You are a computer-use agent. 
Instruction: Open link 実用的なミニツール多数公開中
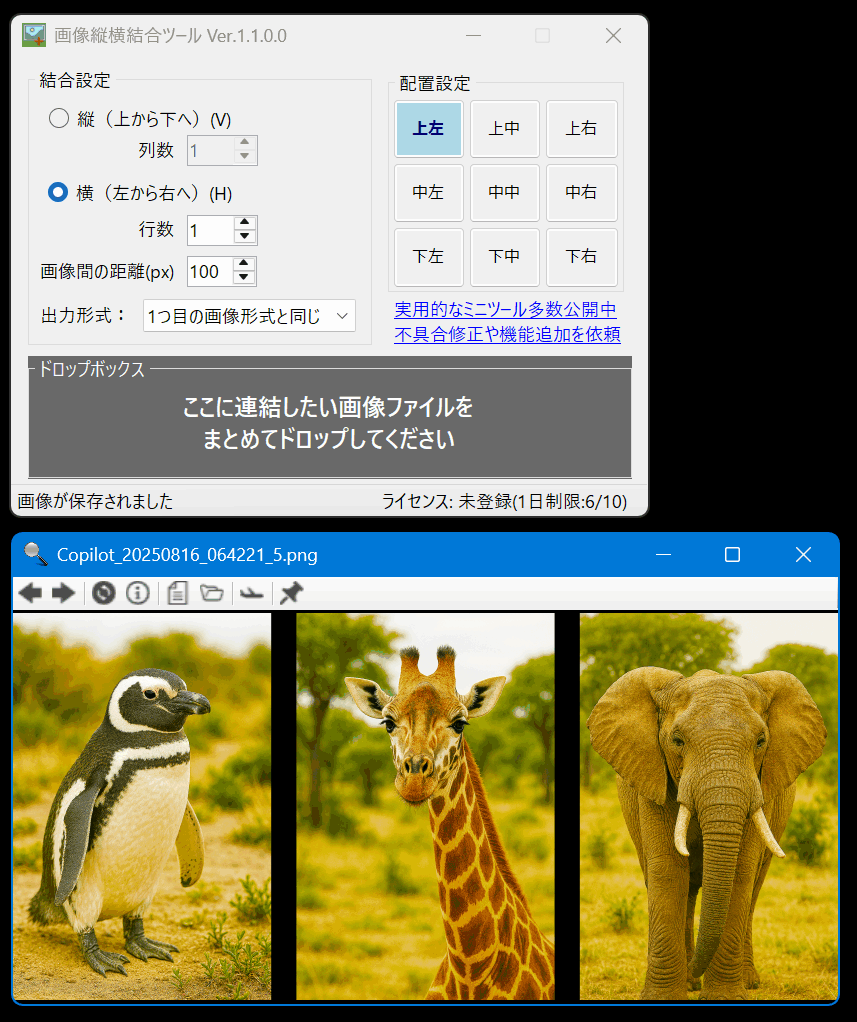pyautogui.click(x=505, y=310)
